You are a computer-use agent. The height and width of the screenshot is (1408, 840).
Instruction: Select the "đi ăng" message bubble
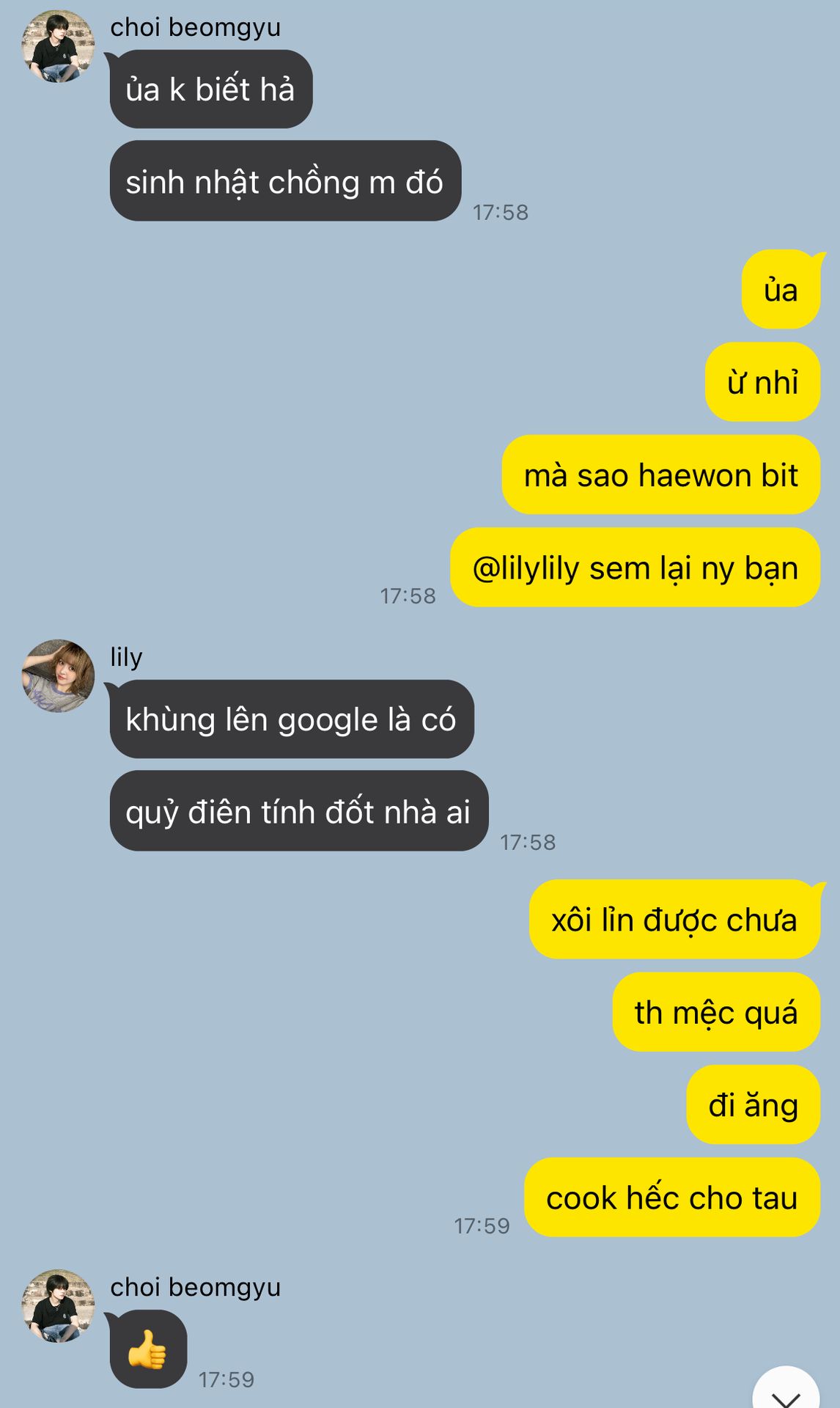pyautogui.click(x=753, y=1104)
